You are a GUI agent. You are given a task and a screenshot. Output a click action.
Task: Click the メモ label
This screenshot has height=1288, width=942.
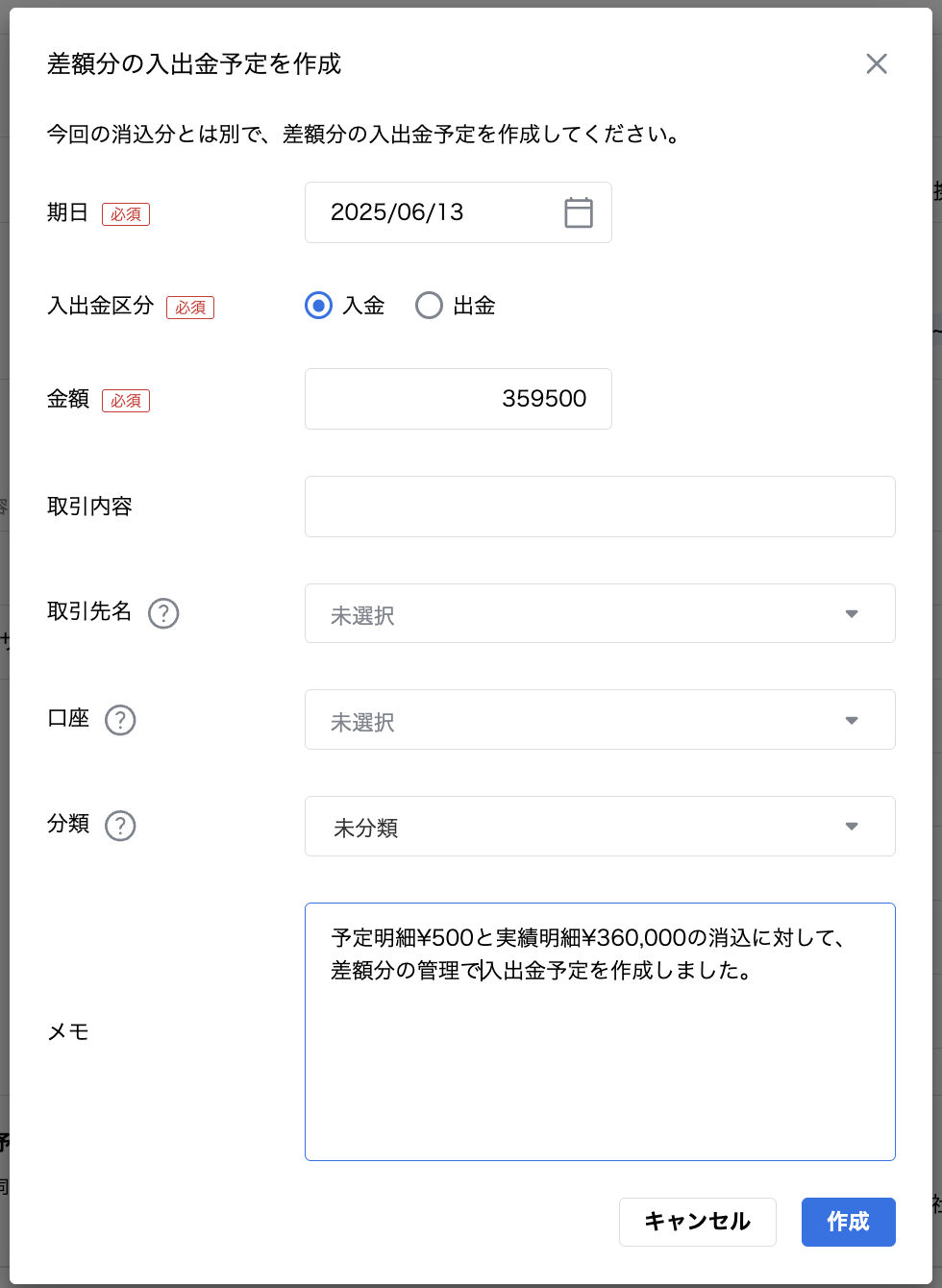click(x=68, y=1032)
